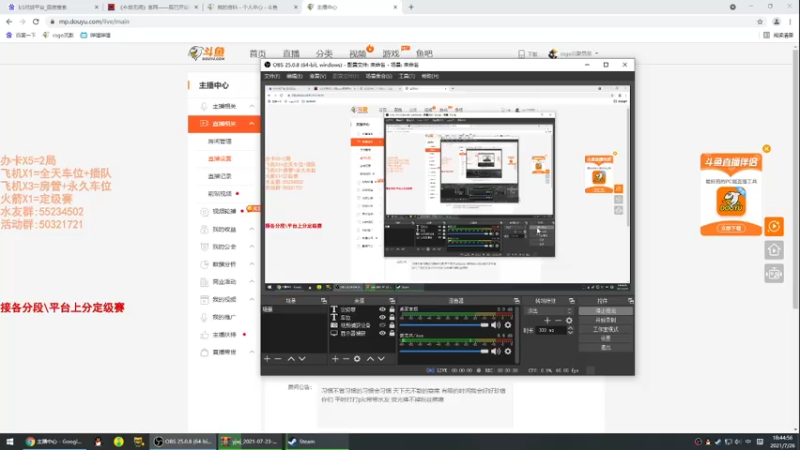Screen dimensions: 800x450
Task: Click the 工作室模式 button in OBS
Action: [606, 329]
